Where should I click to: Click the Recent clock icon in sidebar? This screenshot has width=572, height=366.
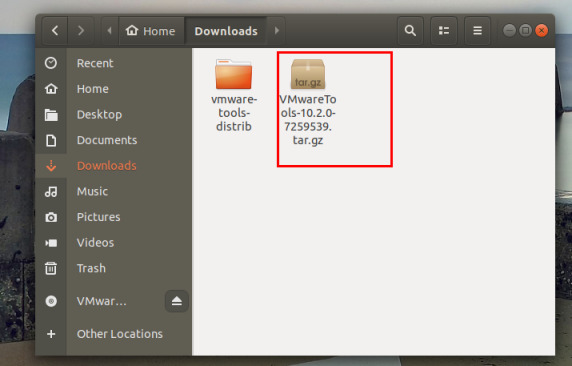click(51, 63)
